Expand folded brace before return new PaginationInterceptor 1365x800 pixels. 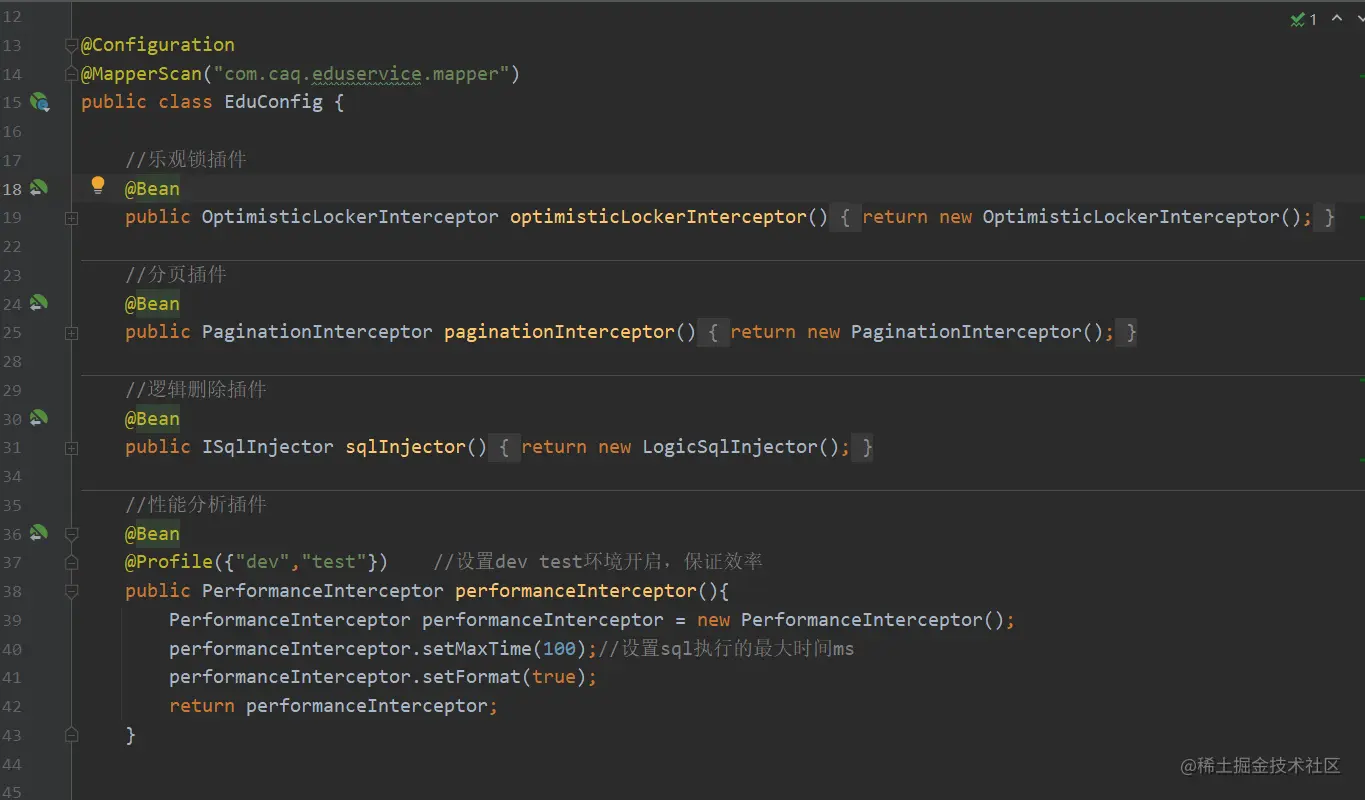pyautogui.click(x=713, y=332)
